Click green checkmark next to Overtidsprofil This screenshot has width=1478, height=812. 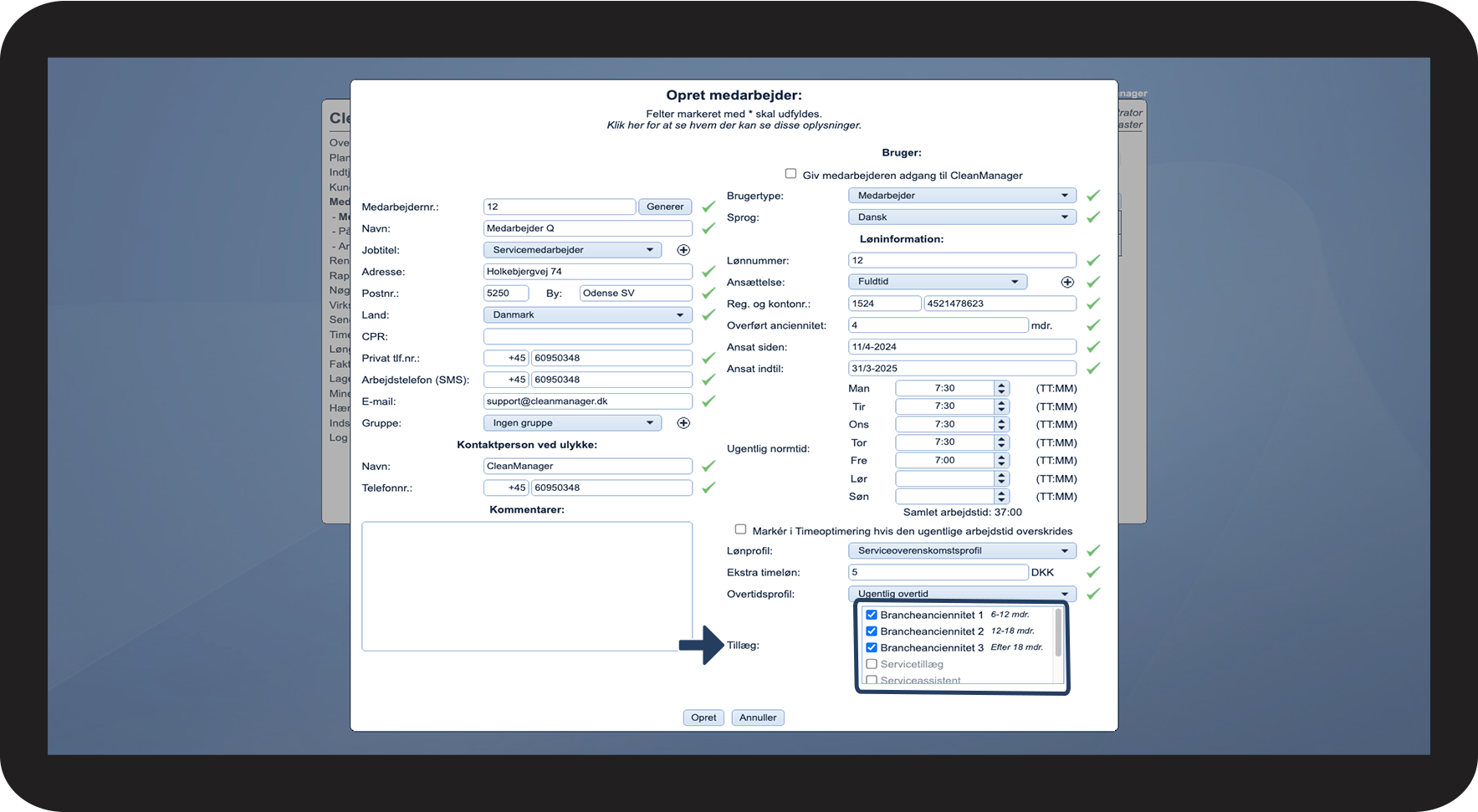(x=1092, y=594)
